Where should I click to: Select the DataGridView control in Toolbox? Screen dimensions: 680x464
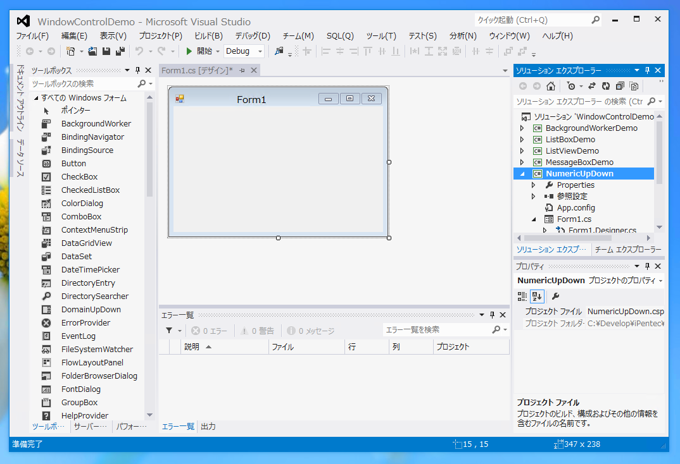(x=87, y=243)
